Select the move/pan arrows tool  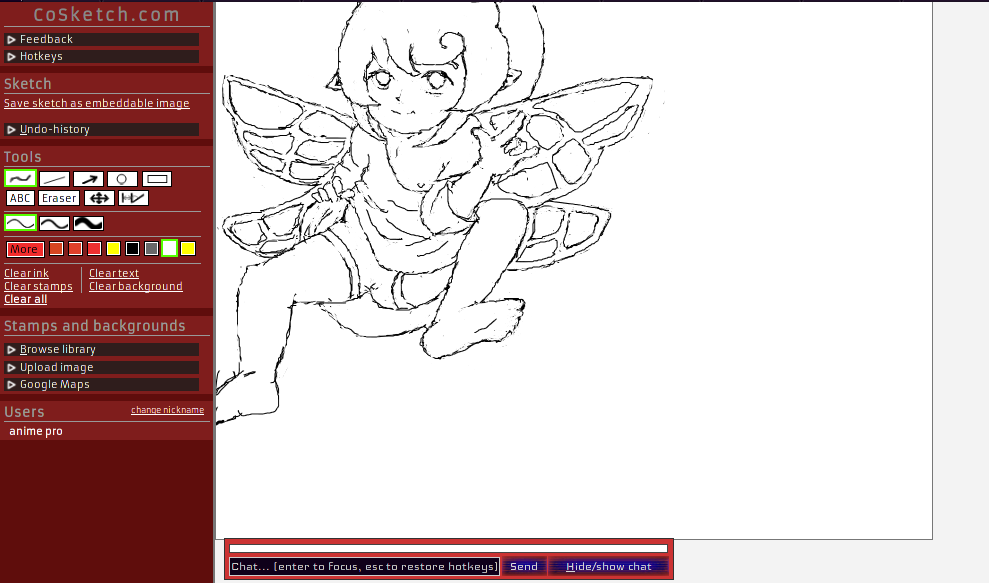100,198
